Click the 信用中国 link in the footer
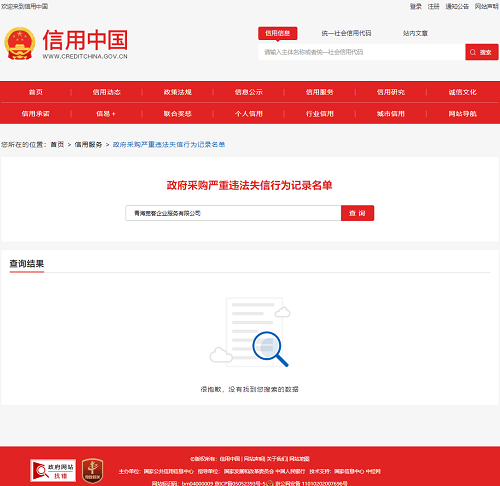Viewport: 500px width, 486px height. (230, 459)
